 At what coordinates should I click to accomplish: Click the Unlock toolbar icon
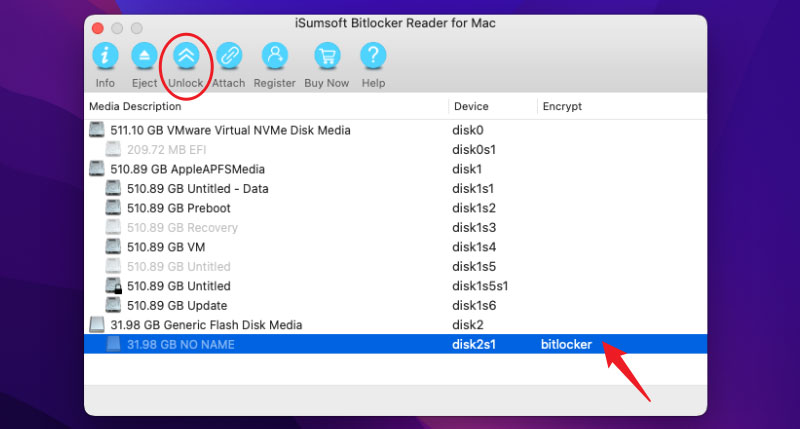coord(186,56)
